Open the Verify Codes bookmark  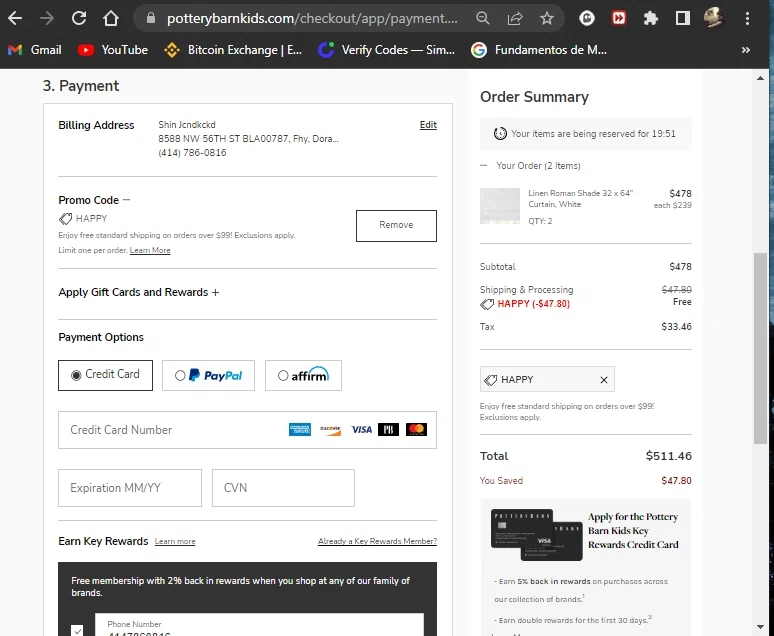coord(387,50)
